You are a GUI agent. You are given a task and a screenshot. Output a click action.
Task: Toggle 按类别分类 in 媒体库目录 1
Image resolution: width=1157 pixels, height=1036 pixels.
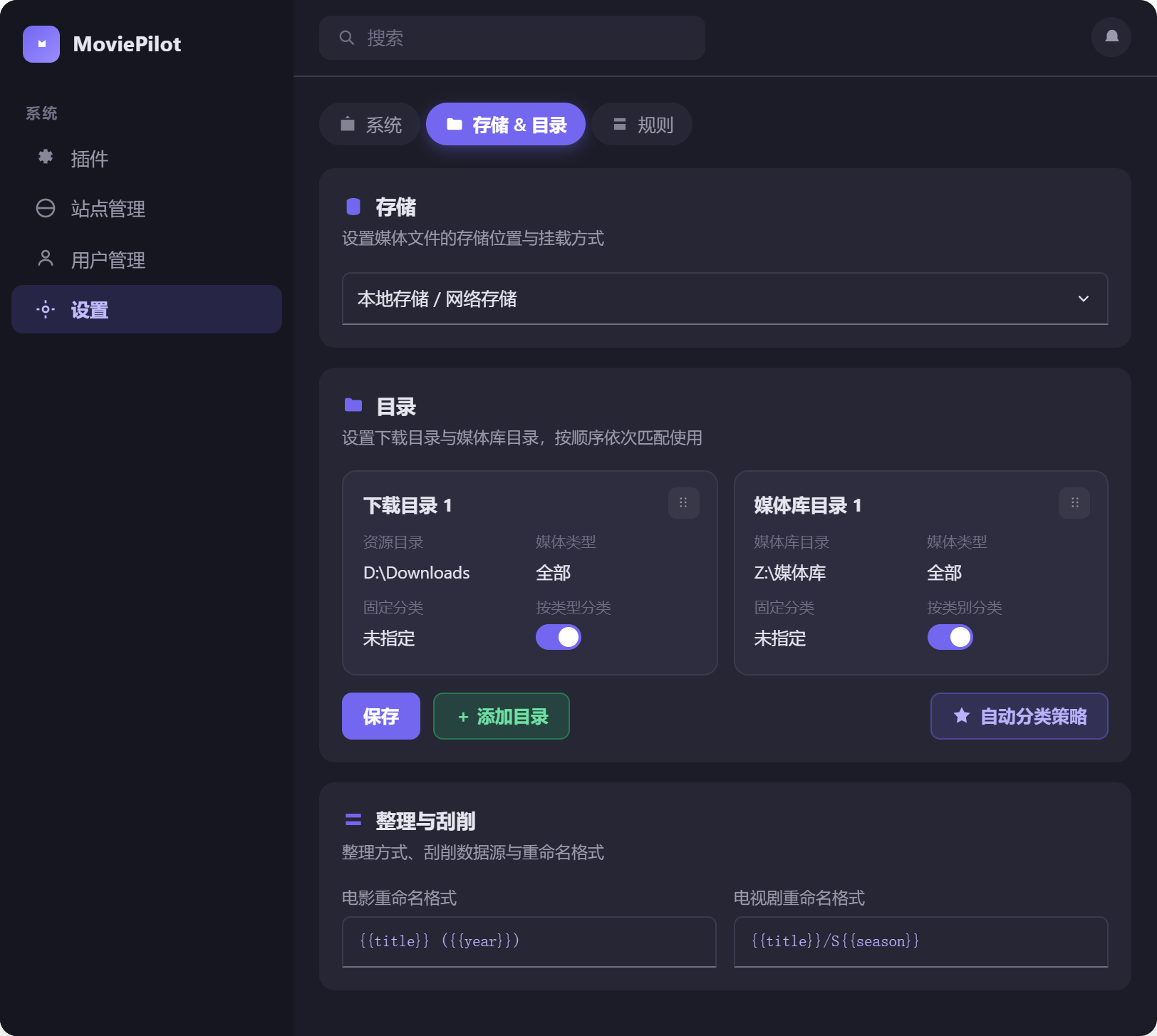click(950, 637)
